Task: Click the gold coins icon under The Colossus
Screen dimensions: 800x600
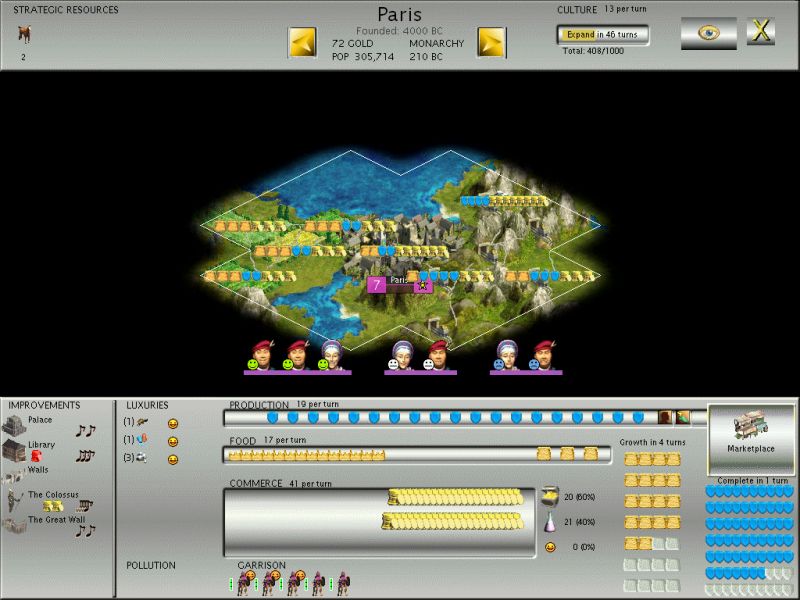Action: click(53, 506)
